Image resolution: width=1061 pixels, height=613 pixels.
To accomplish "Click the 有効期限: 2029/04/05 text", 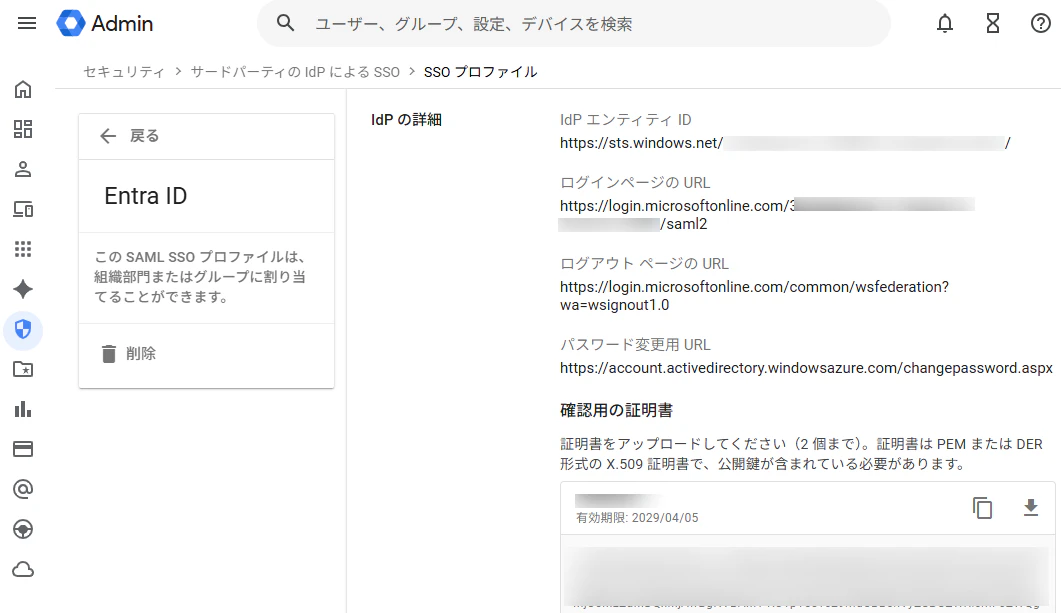I will 637,518.
